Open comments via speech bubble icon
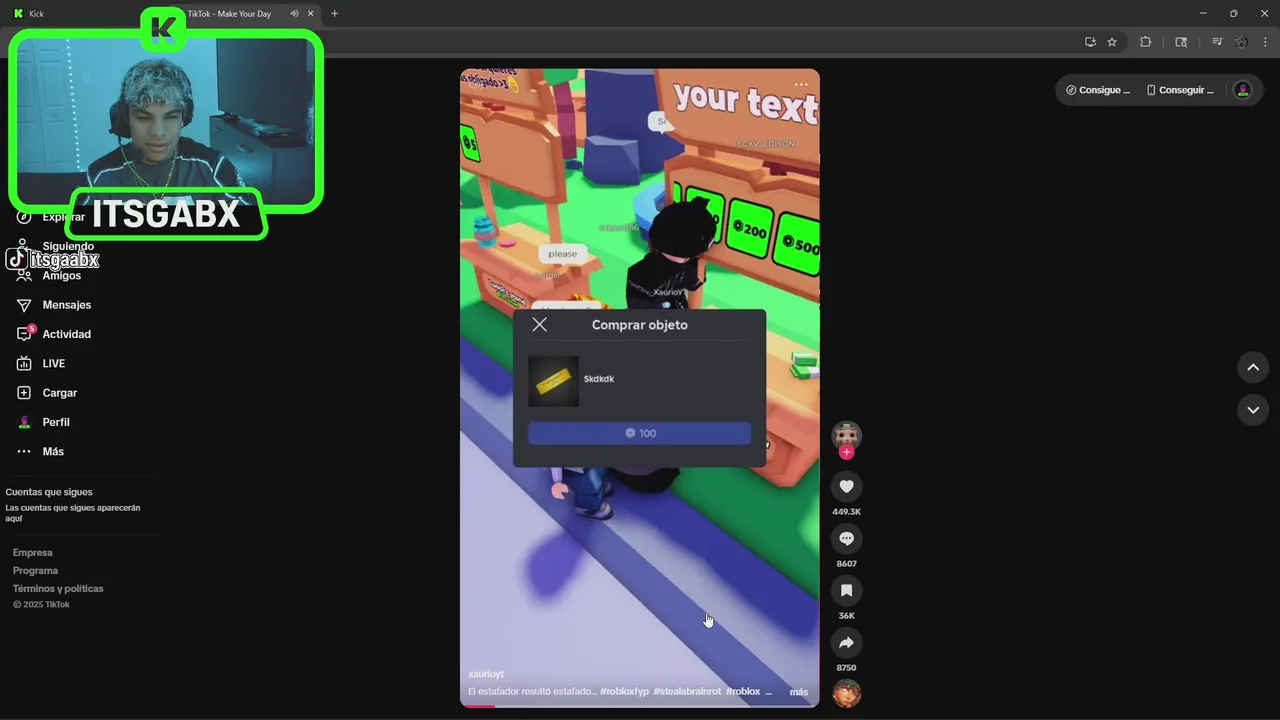The image size is (1280, 720). (846, 538)
